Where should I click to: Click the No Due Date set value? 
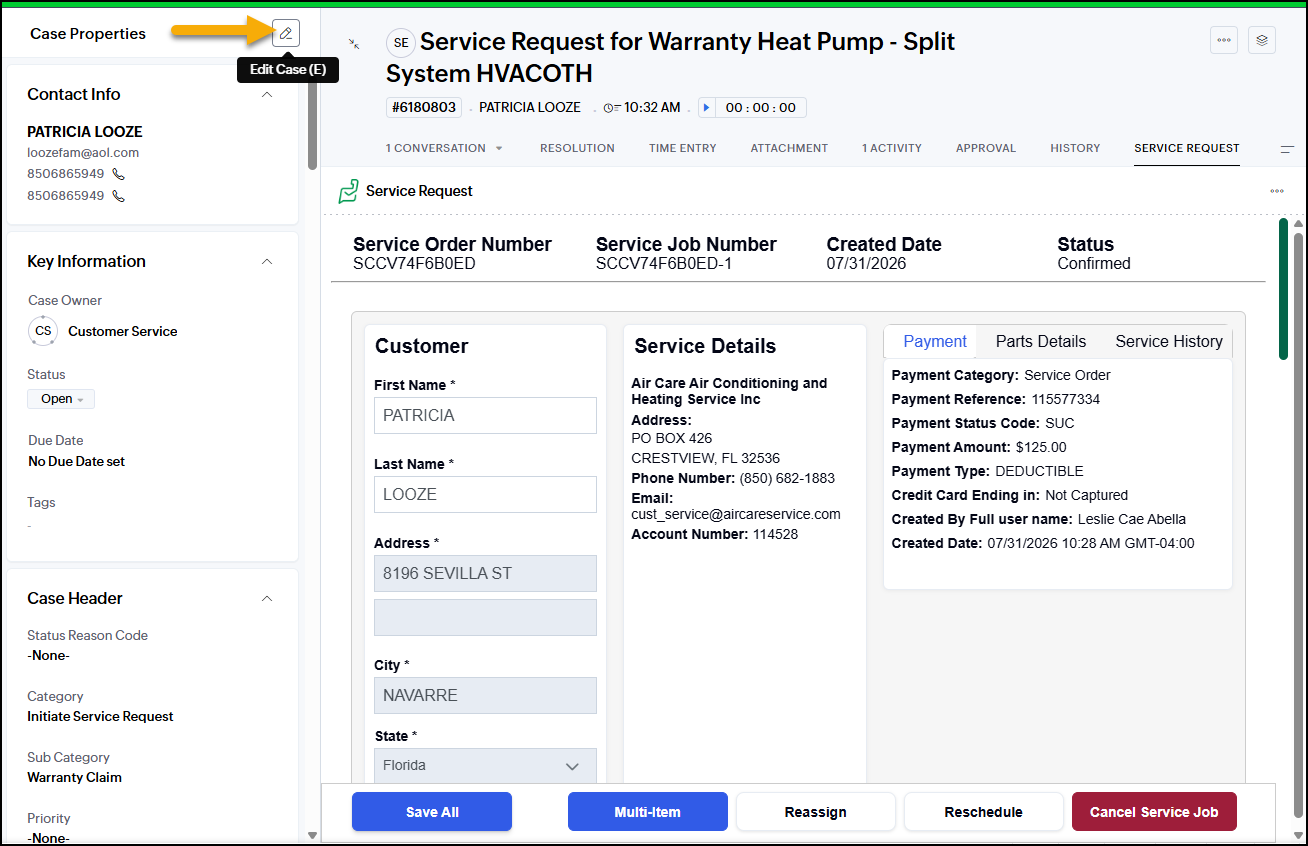click(x=77, y=462)
